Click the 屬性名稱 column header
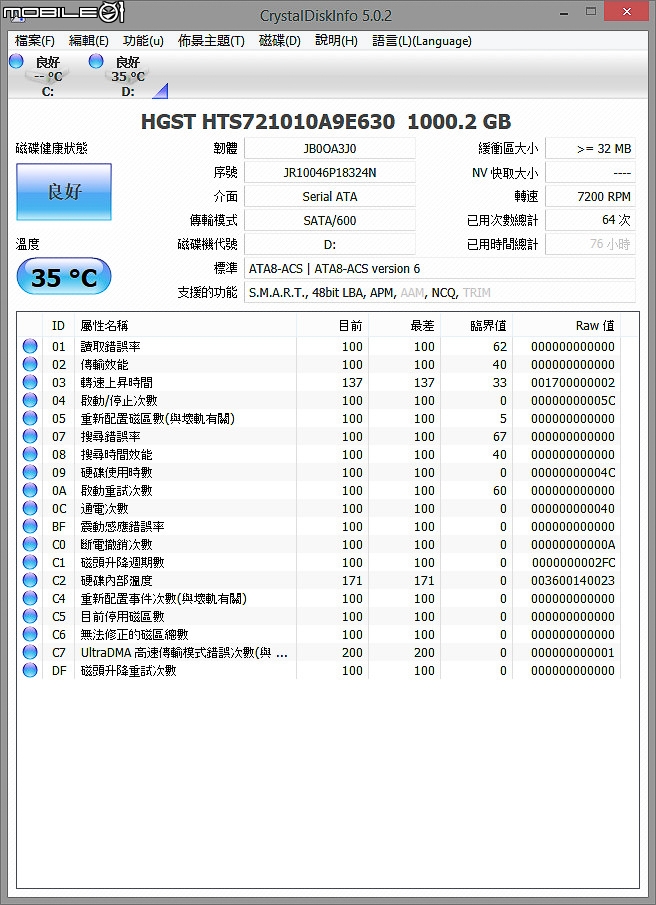The width and height of the screenshot is (656, 905). [185, 326]
